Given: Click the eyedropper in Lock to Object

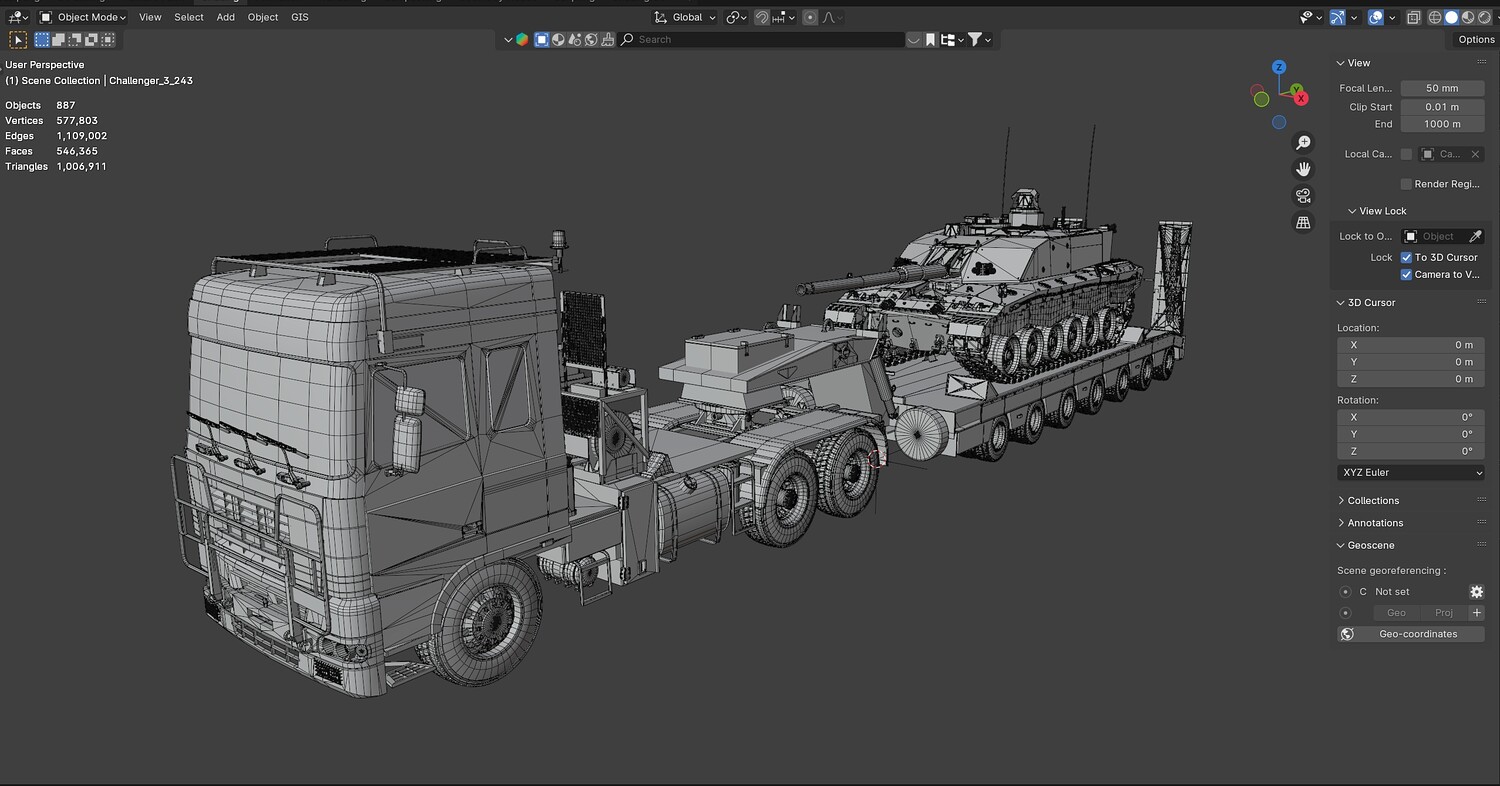Looking at the screenshot, I should 1474,236.
